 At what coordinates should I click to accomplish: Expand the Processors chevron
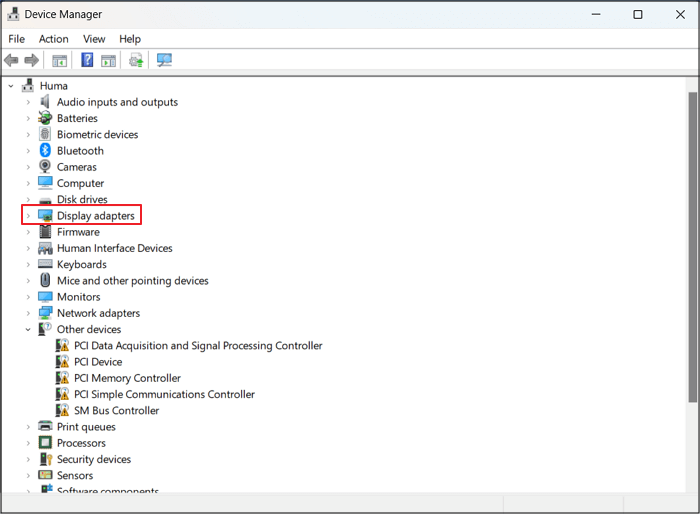pyautogui.click(x=28, y=443)
